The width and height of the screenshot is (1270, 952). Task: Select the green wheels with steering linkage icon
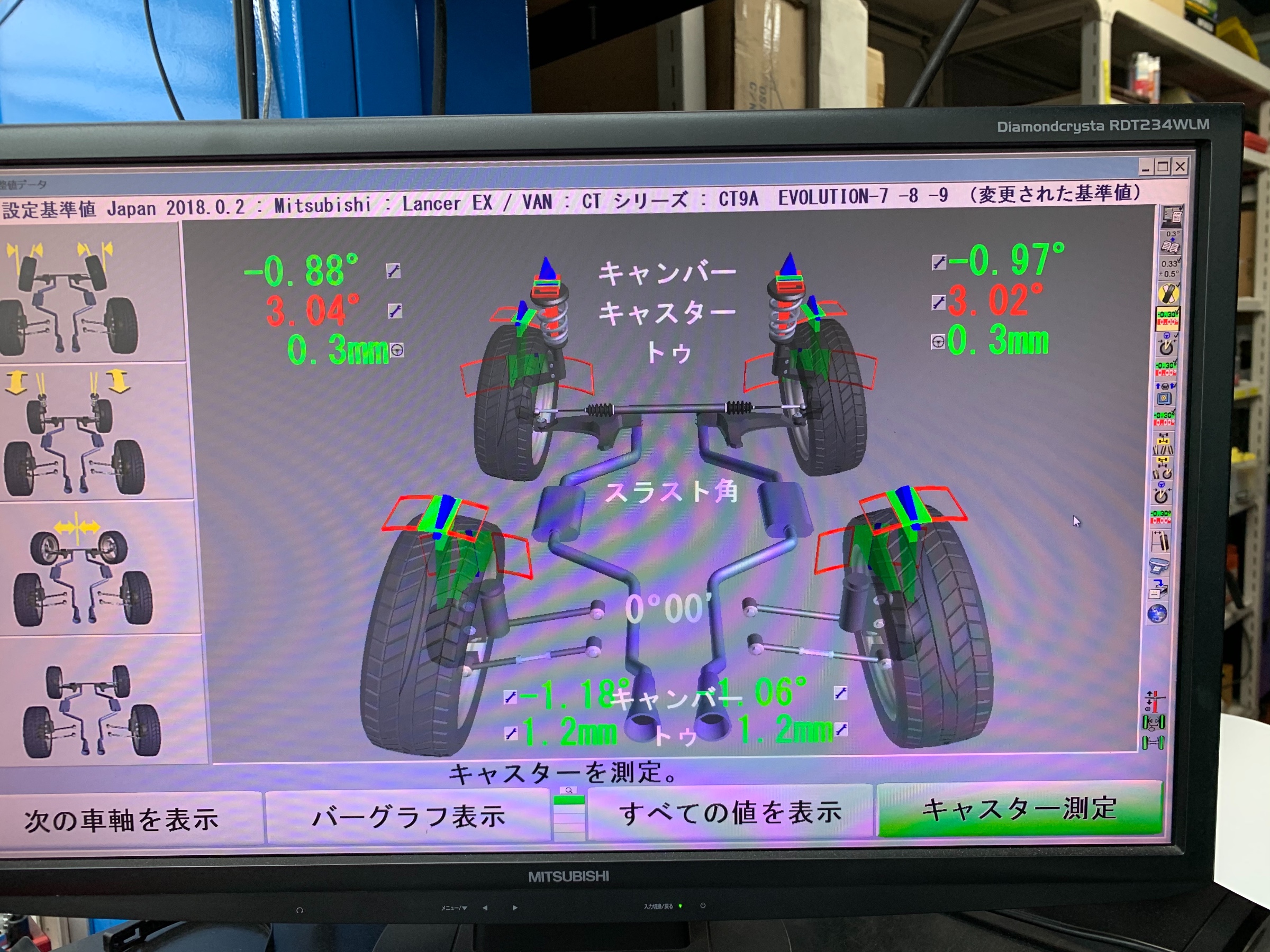click(1154, 722)
